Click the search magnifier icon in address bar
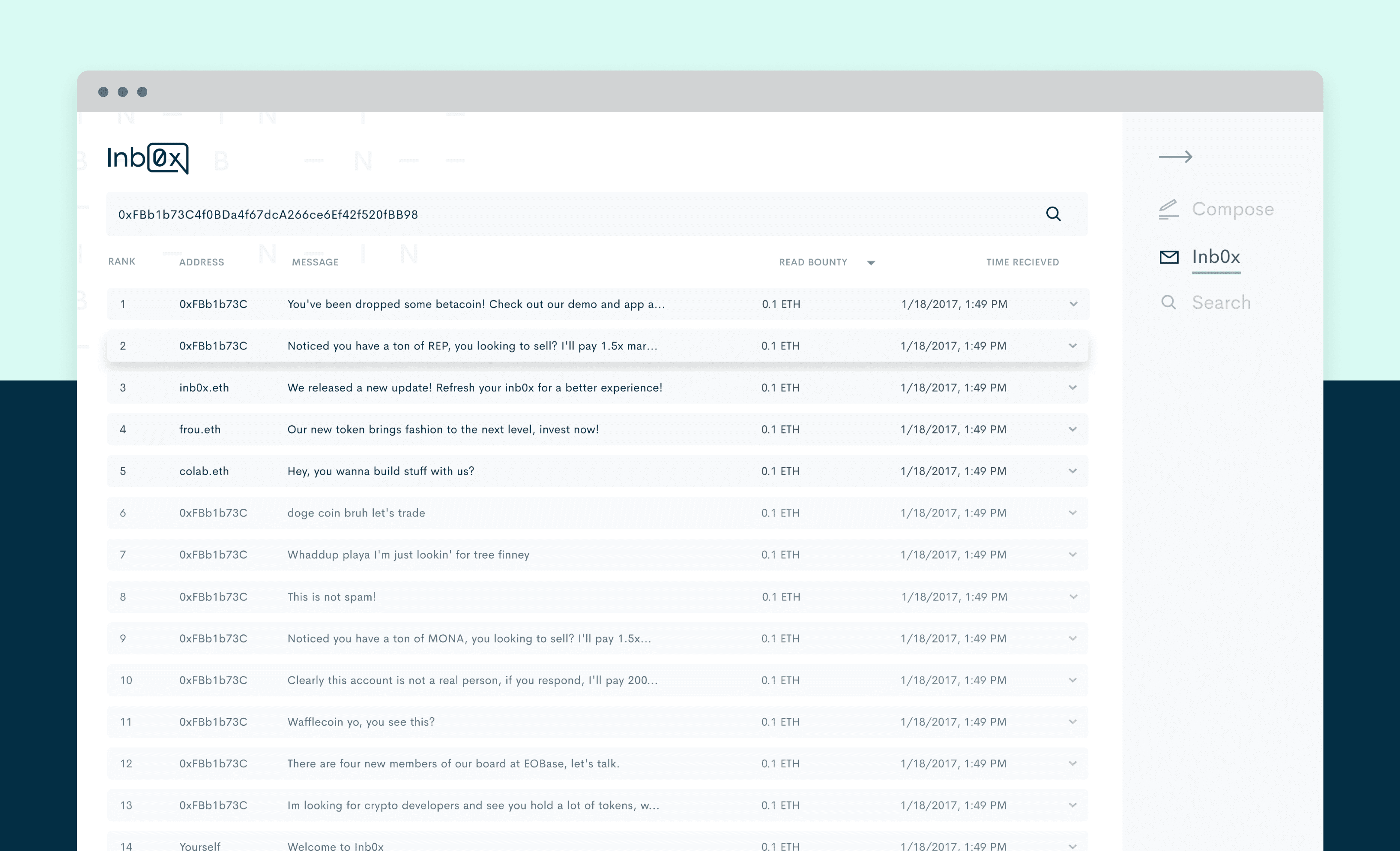 coord(1053,214)
